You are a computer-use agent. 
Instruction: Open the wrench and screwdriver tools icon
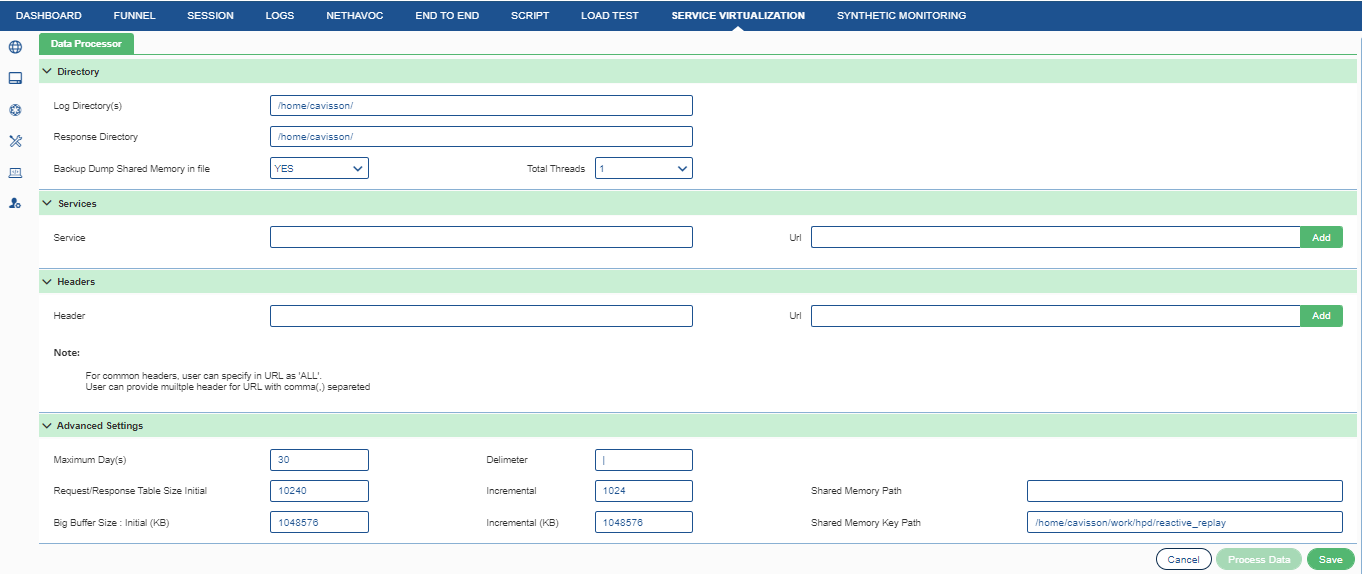coord(15,141)
